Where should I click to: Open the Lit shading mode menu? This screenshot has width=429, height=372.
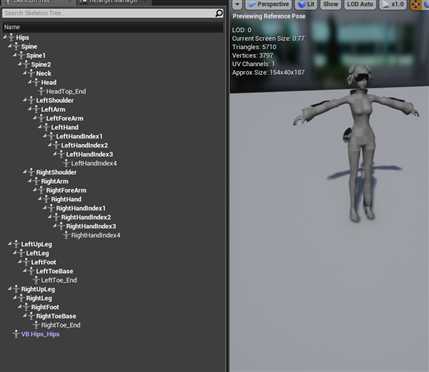pyautogui.click(x=306, y=4)
